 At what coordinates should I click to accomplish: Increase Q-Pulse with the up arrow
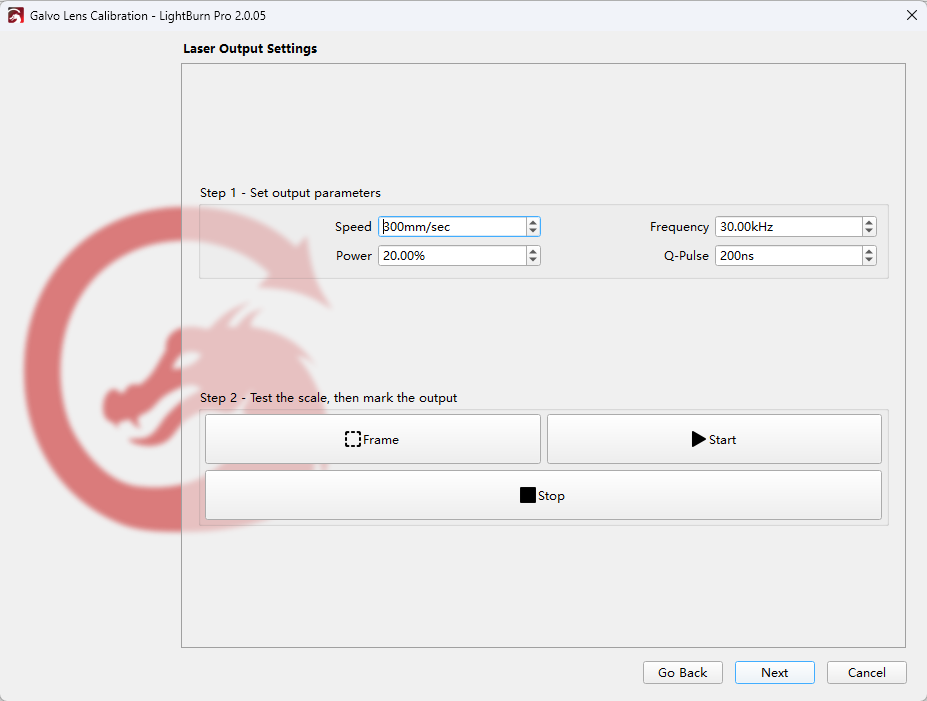[x=869, y=252]
